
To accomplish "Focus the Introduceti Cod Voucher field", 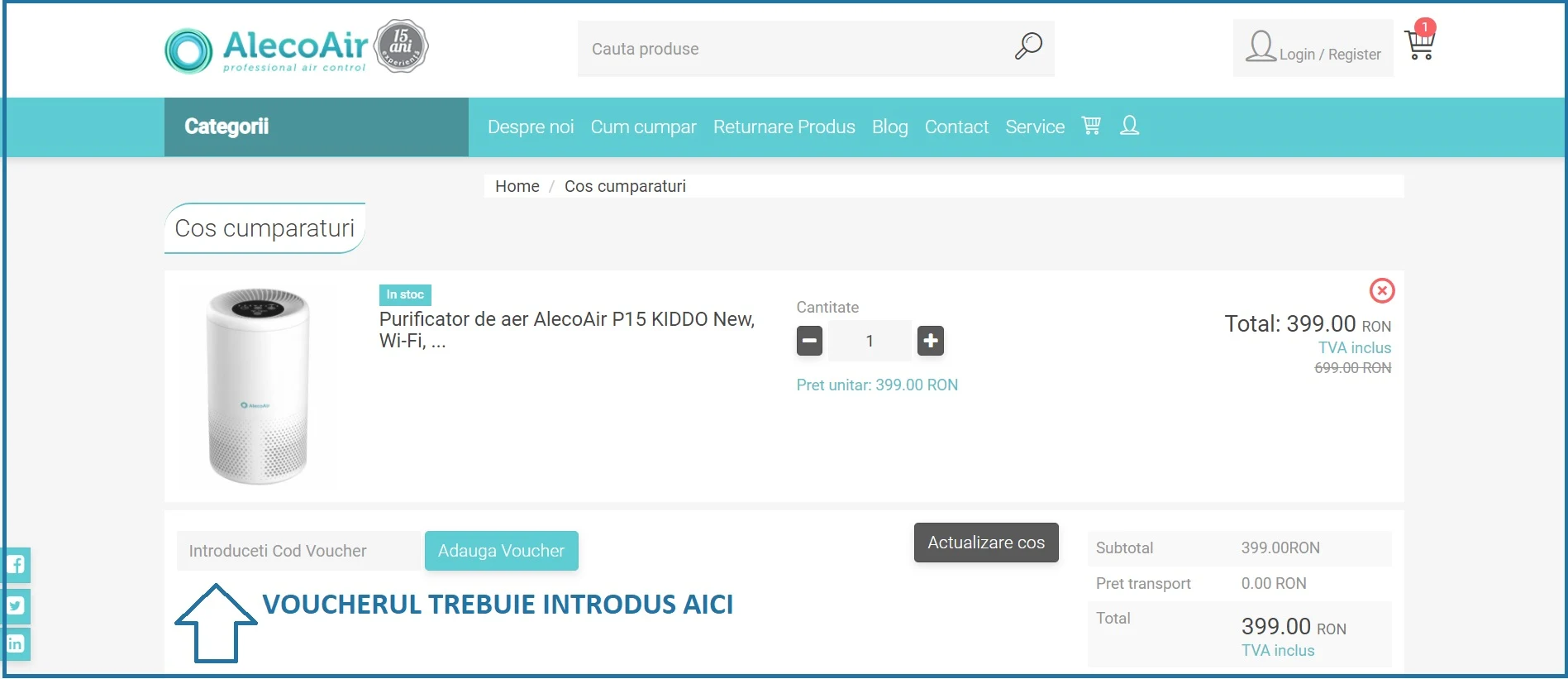I will click(x=299, y=551).
